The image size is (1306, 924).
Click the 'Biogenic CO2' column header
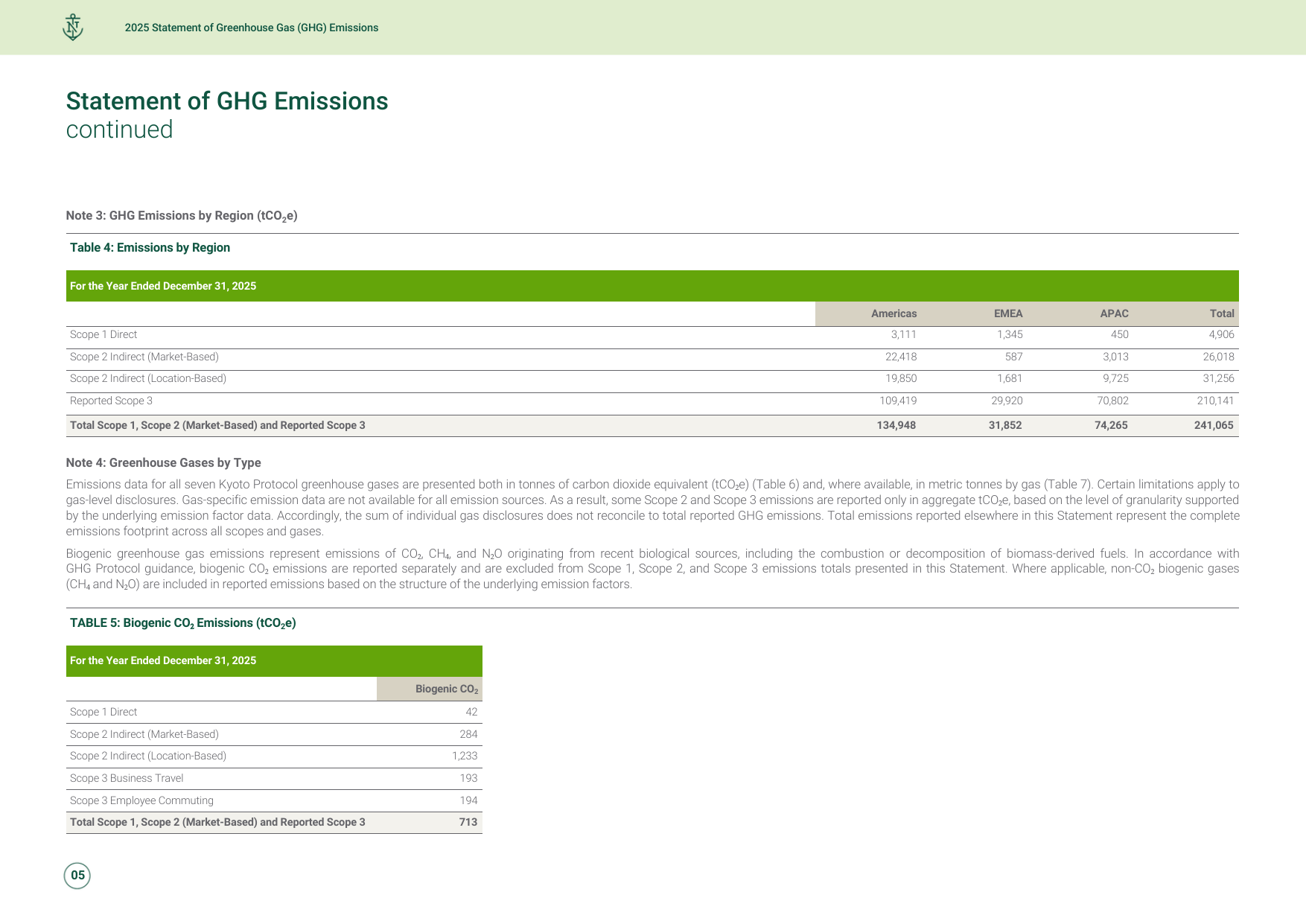click(447, 689)
